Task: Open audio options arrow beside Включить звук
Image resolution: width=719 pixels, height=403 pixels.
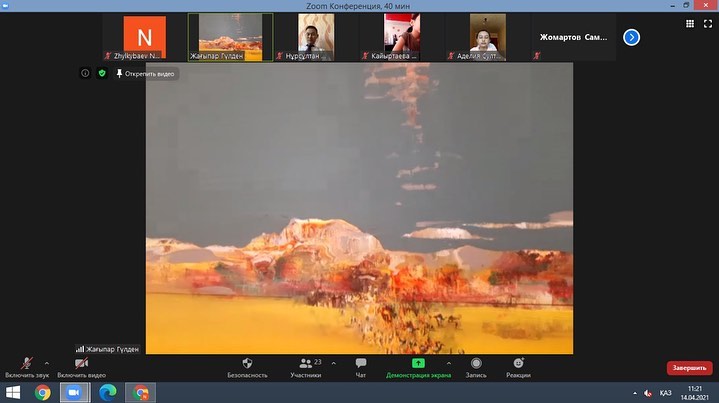Action: pos(47,364)
